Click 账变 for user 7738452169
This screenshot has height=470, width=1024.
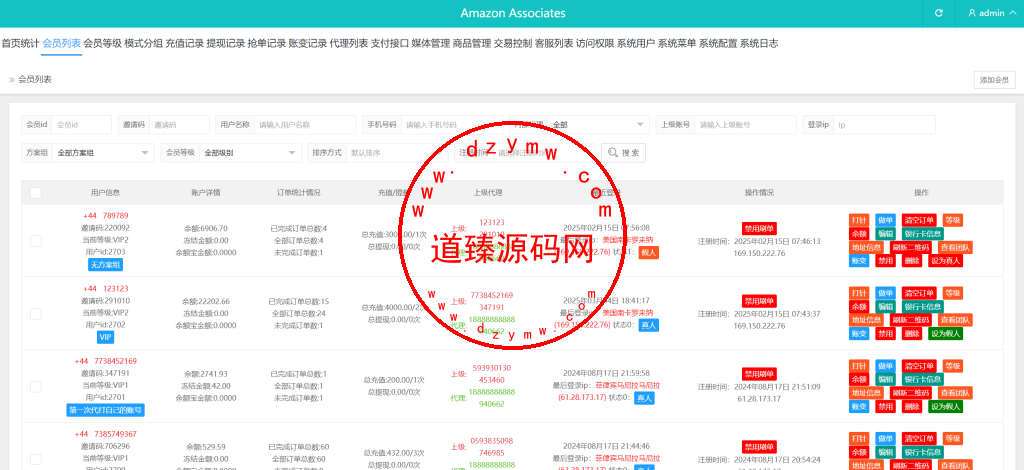pos(859,407)
